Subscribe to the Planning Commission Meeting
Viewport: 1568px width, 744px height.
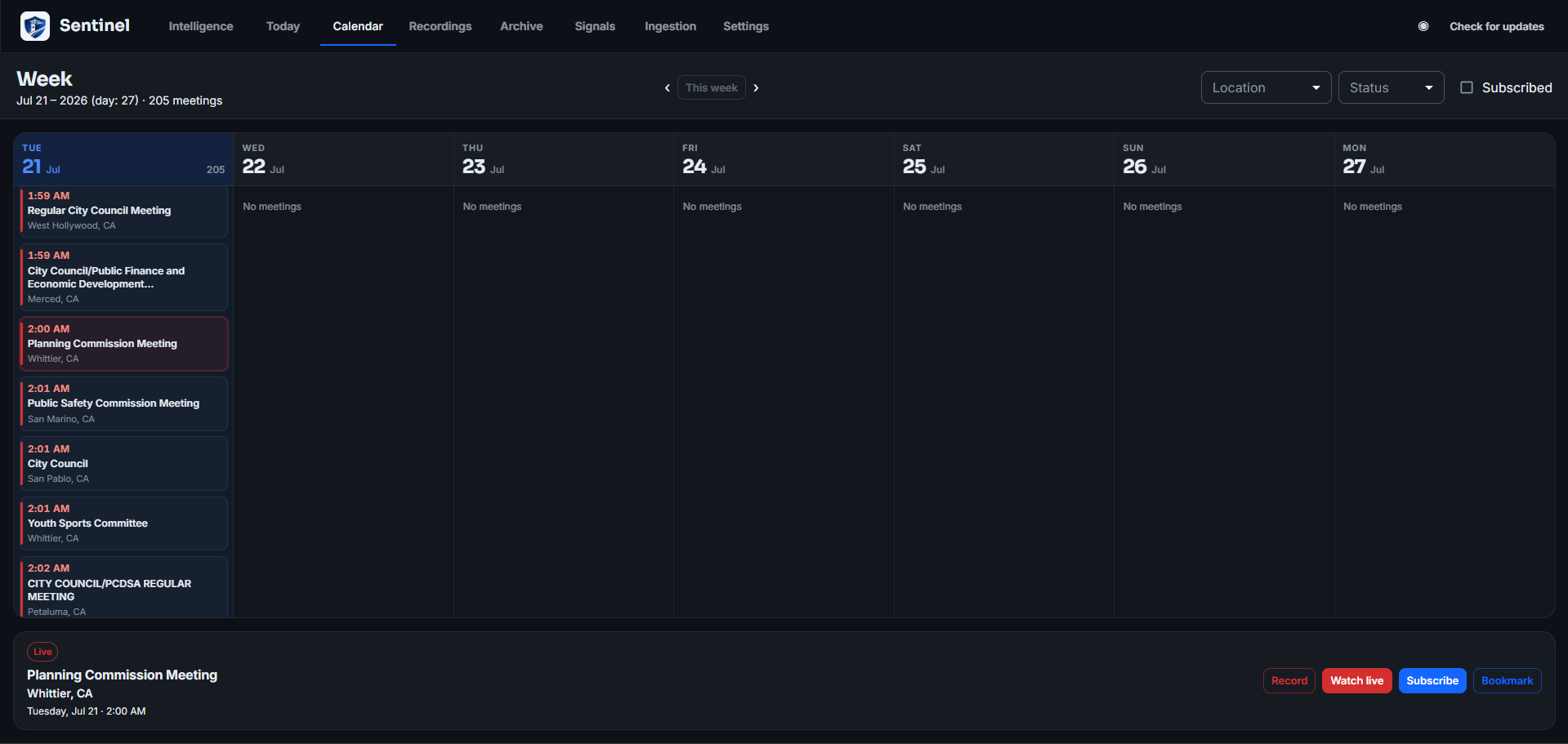[x=1432, y=681]
